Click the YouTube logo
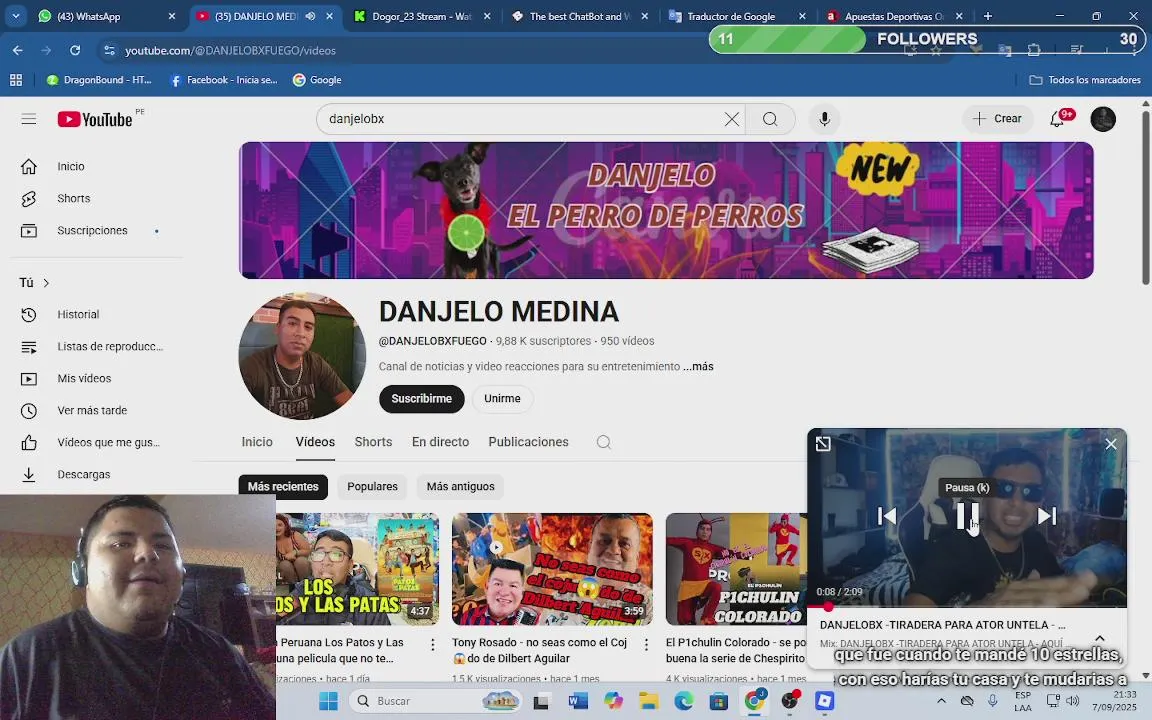1152x720 pixels. point(96,119)
